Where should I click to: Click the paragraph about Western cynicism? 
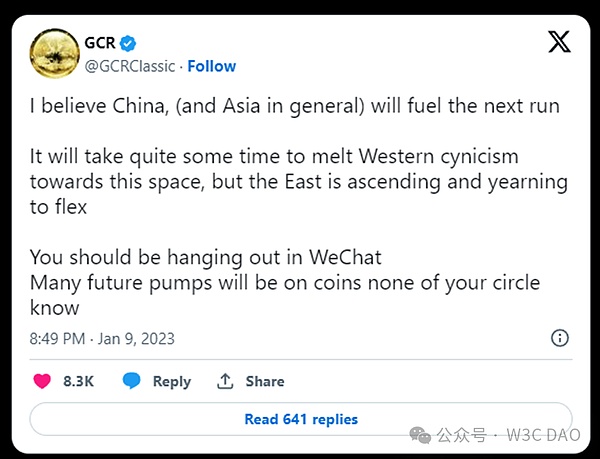click(298, 182)
